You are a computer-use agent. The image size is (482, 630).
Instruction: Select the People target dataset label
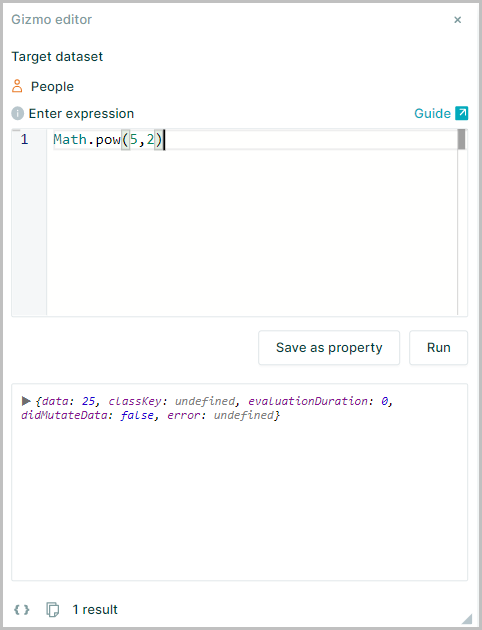tap(52, 87)
